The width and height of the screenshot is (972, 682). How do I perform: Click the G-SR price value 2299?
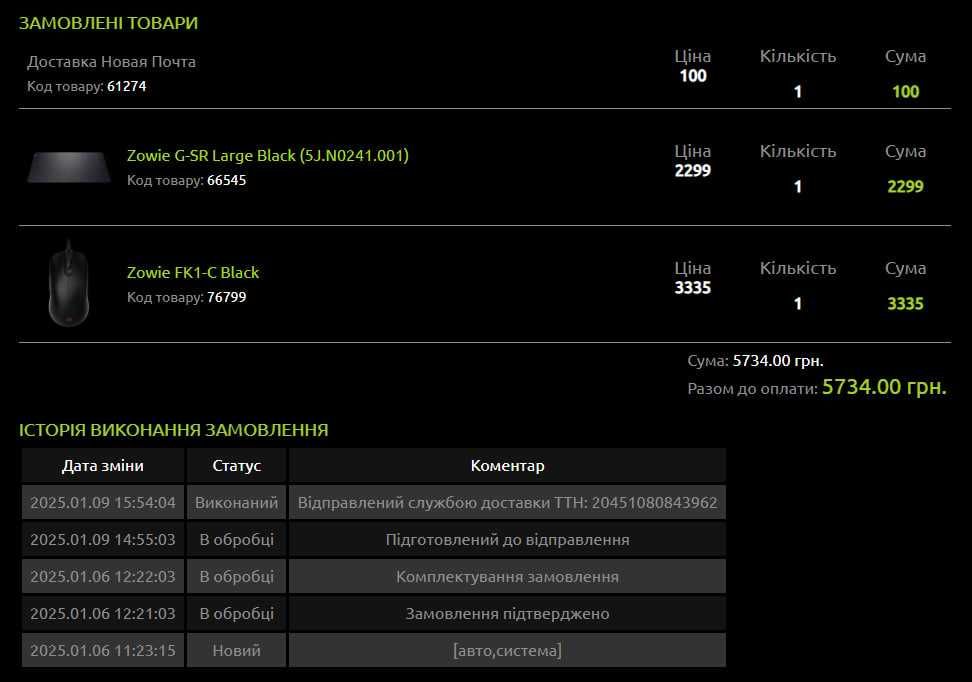pos(693,170)
